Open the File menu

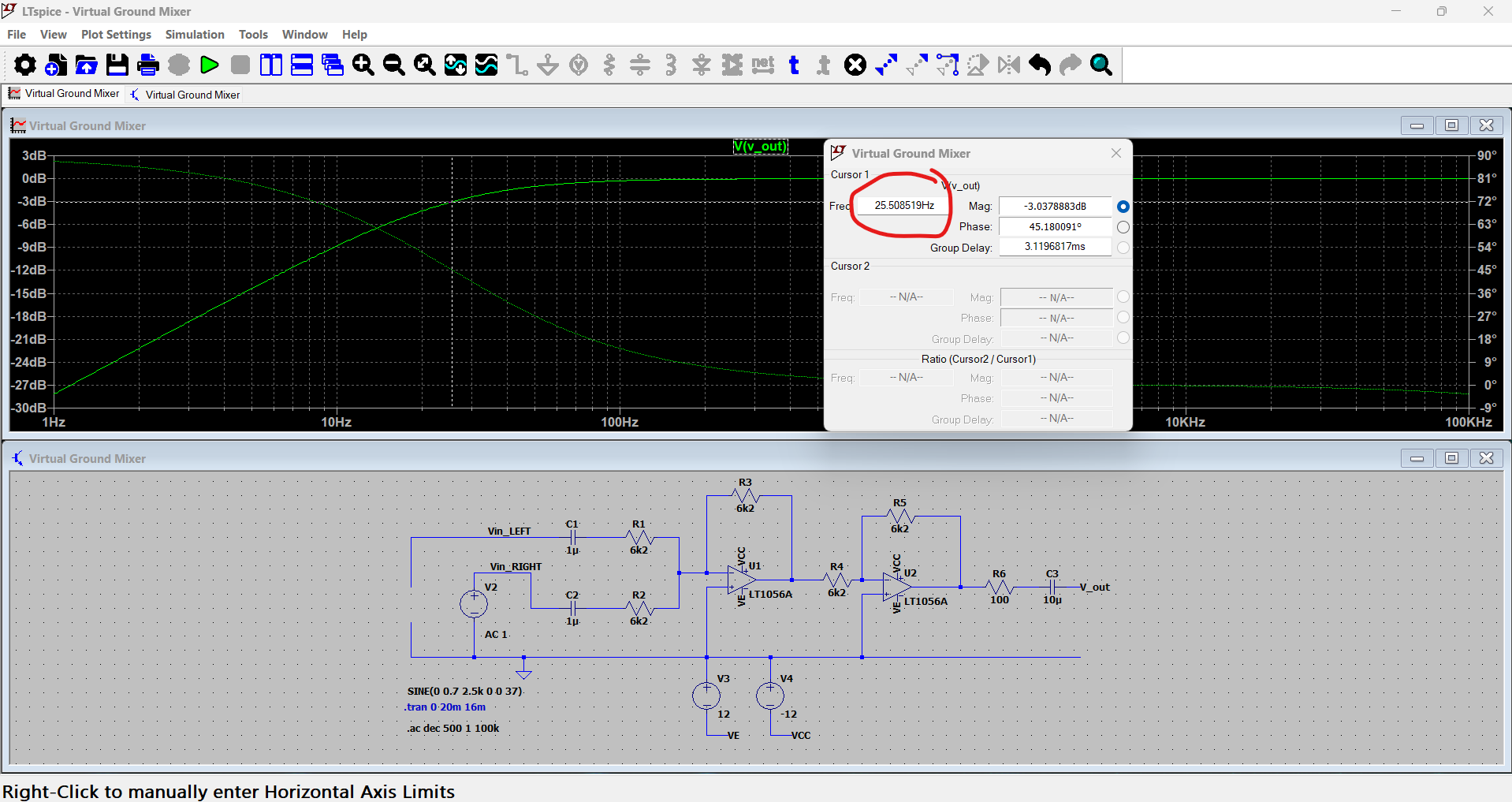17,35
